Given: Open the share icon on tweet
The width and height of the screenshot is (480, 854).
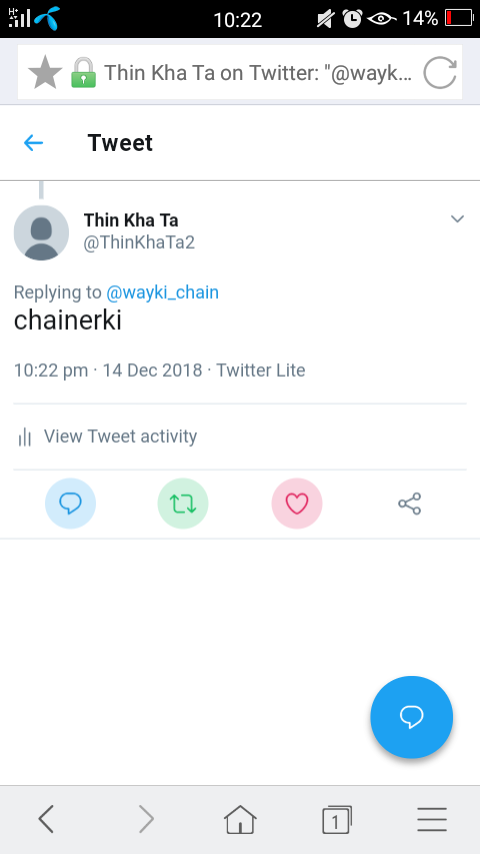Looking at the screenshot, I should [410, 504].
